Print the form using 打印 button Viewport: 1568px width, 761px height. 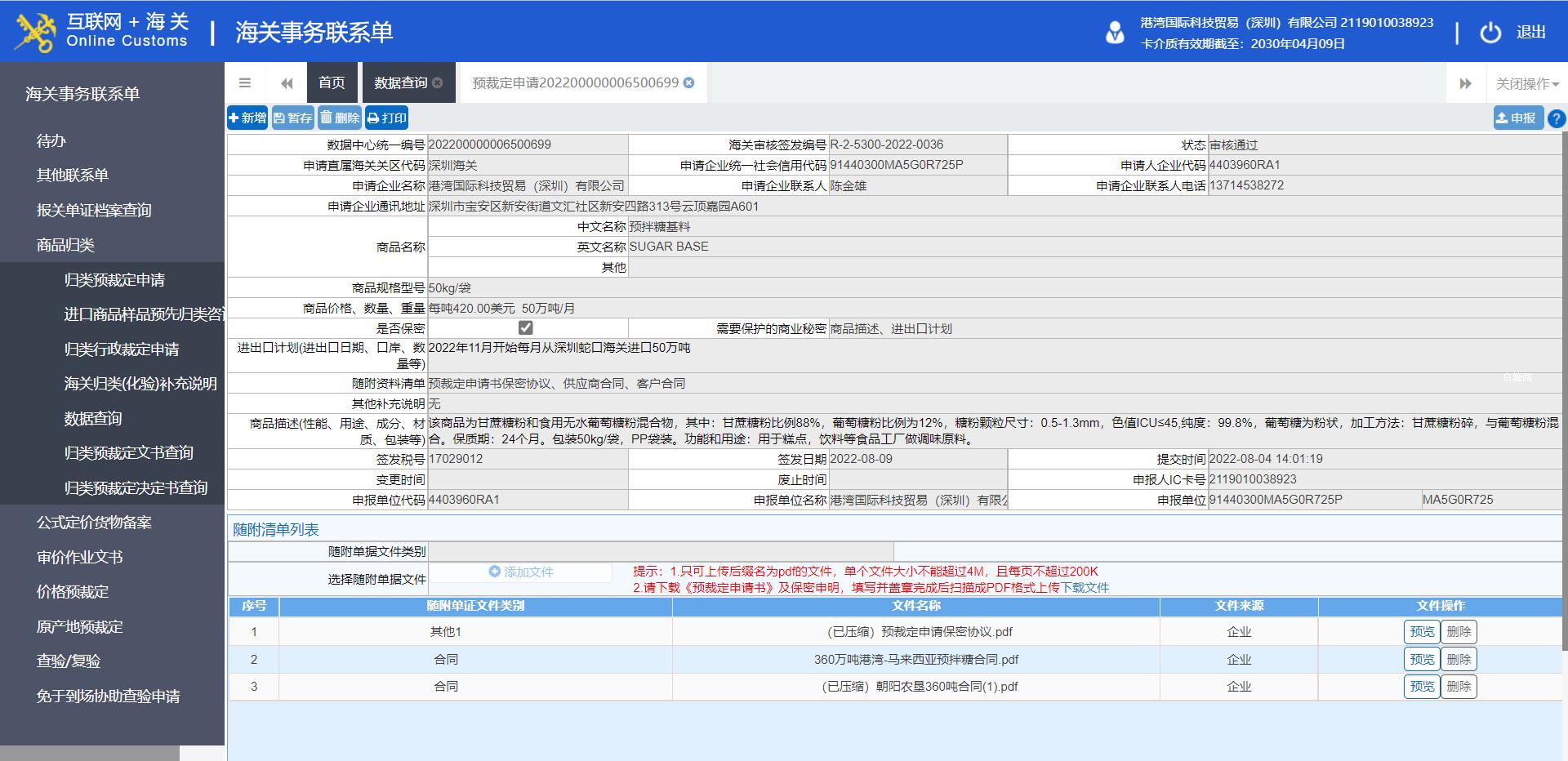coord(386,118)
